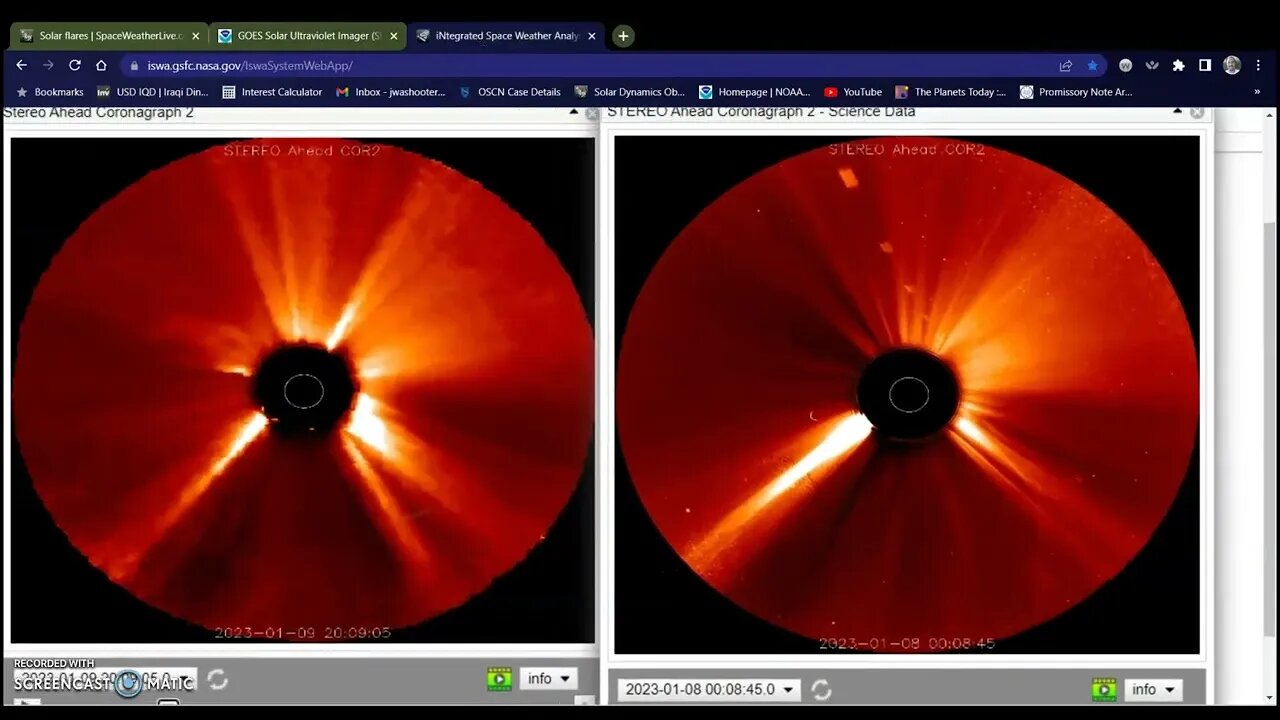Open a new browser tab
The image size is (1280, 720).
pyautogui.click(x=623, y=36)
